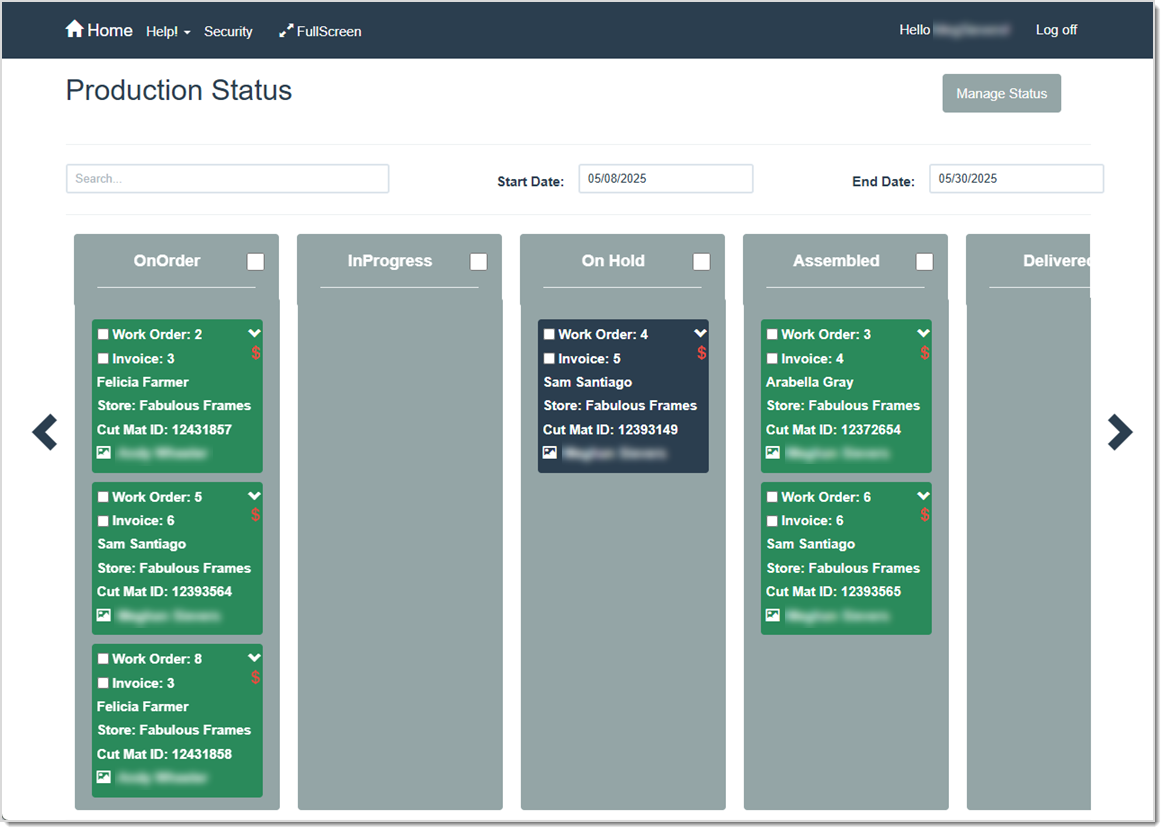Click the right arrow to view more status columns
The width and height of the screenshot is (1165, 832).
[x=1120, y=432]
